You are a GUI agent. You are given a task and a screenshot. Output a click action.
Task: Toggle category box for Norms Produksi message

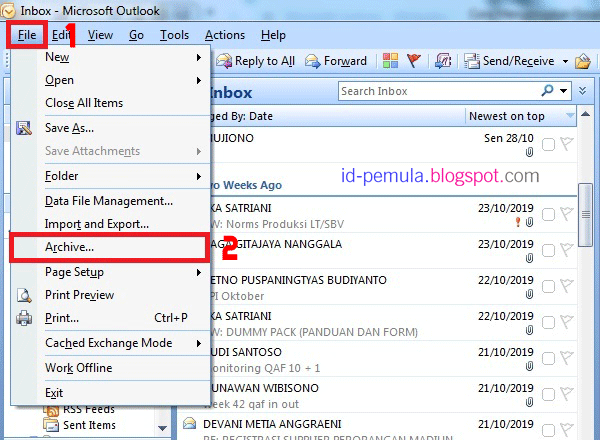click(x=548, y=215)
